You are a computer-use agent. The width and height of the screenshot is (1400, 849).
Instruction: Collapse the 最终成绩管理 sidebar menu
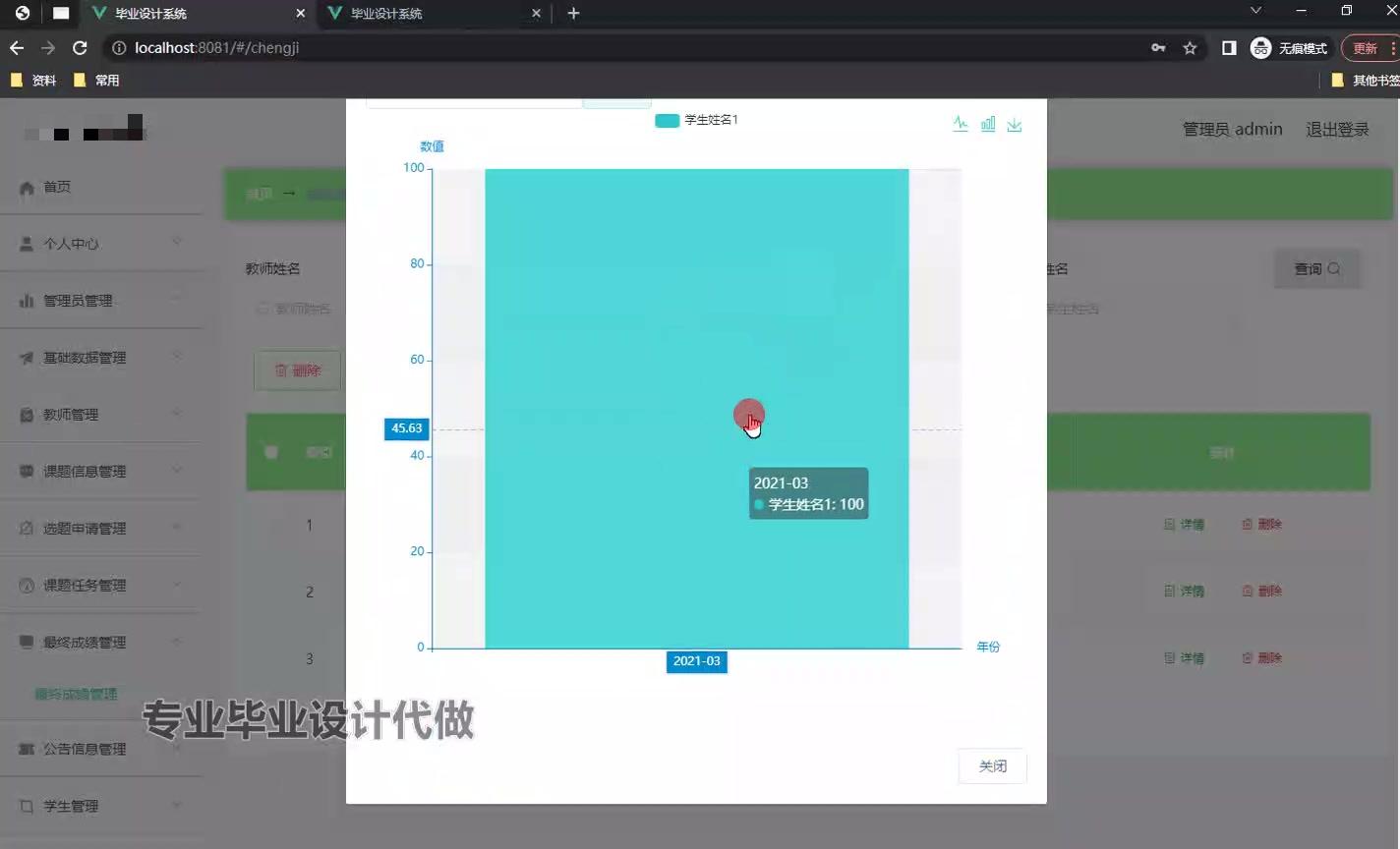[103, 643]
